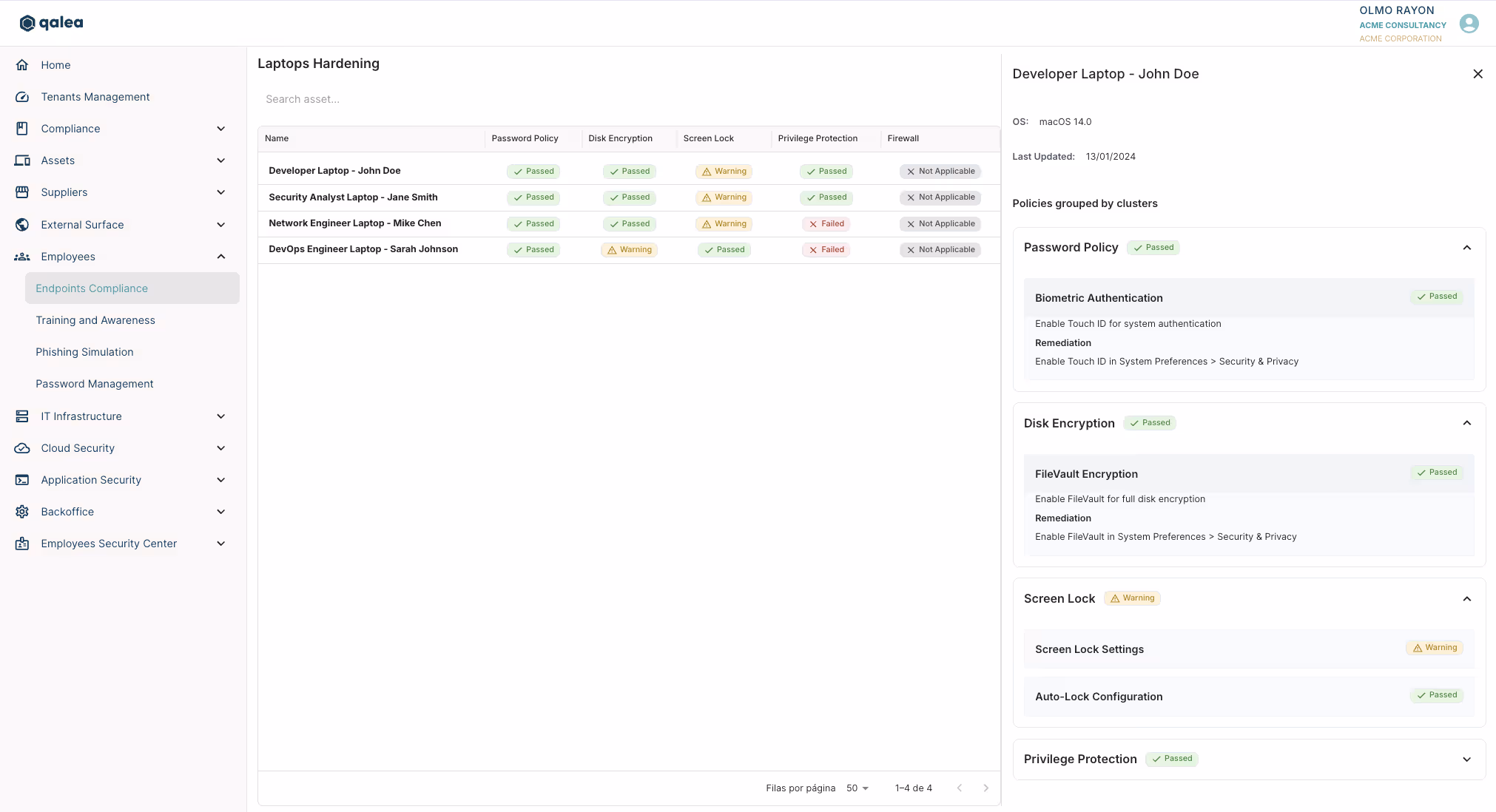Open the user profile avatar icon
The height and width of the screenshot is (812, 1496).
tap(1469, 24)
